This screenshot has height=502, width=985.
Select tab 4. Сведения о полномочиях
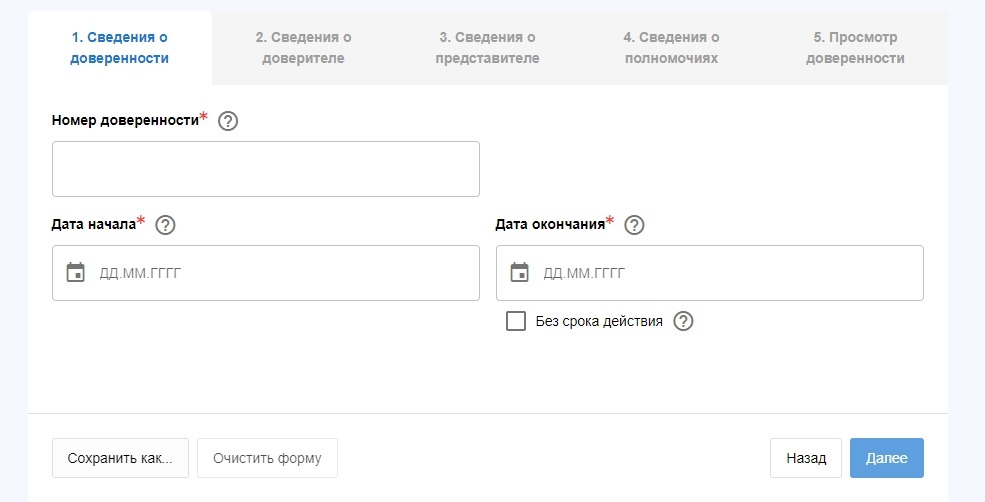pyautogui.click(x=671, y=48)
